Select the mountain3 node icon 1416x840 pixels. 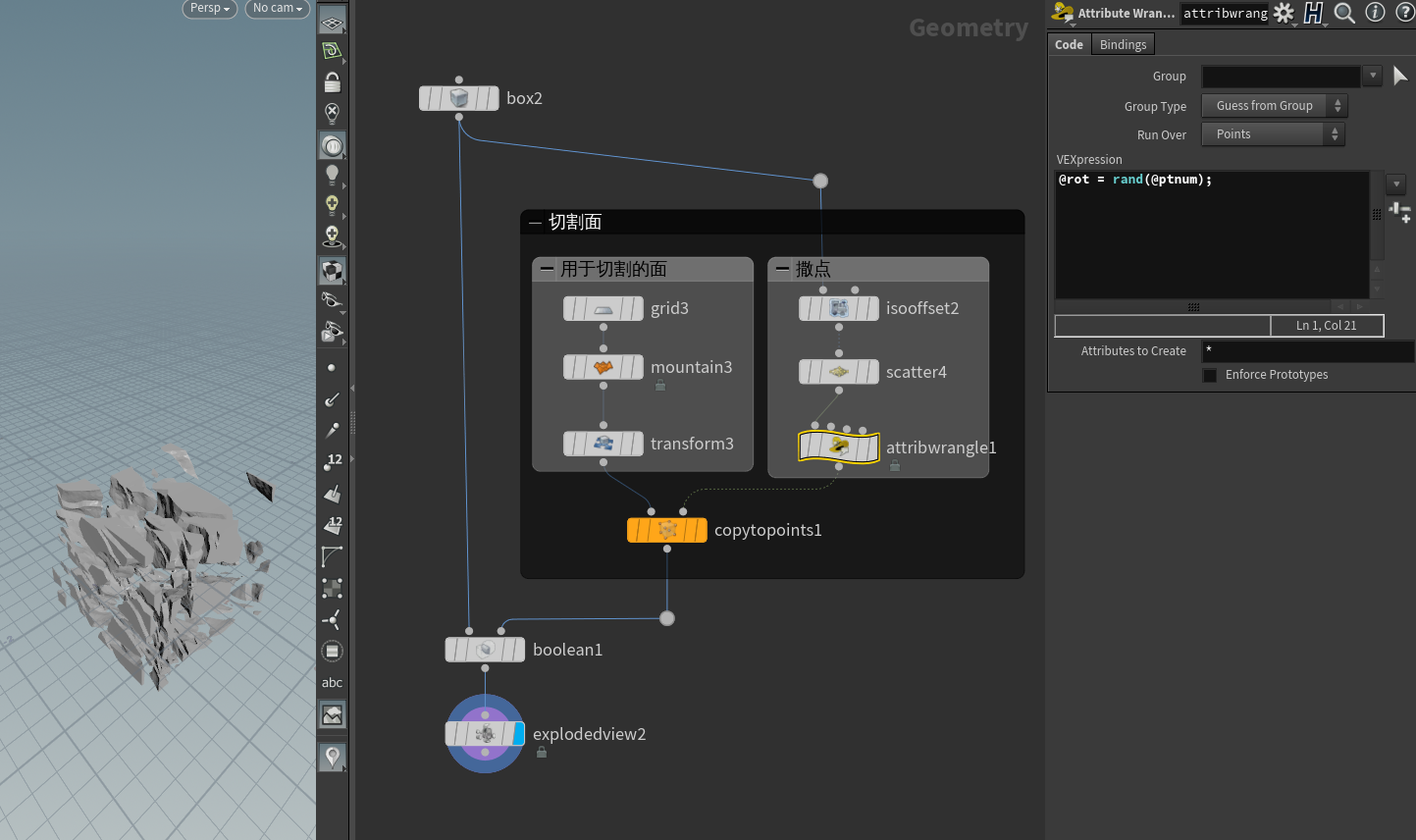pos(603,368)
